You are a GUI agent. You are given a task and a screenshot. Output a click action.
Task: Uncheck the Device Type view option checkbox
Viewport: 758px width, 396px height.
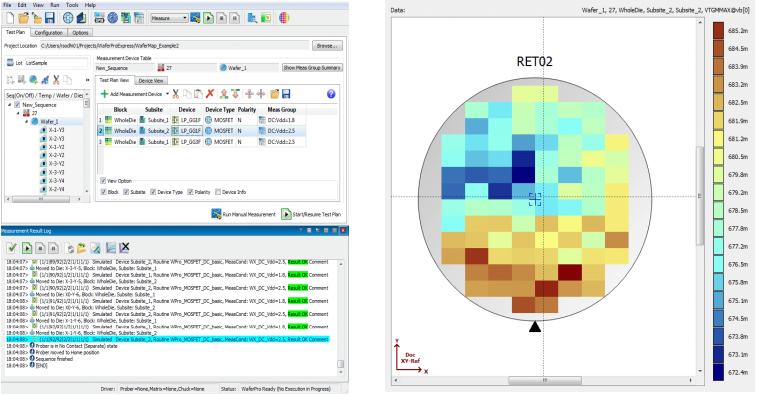click(x=153, y=192)
